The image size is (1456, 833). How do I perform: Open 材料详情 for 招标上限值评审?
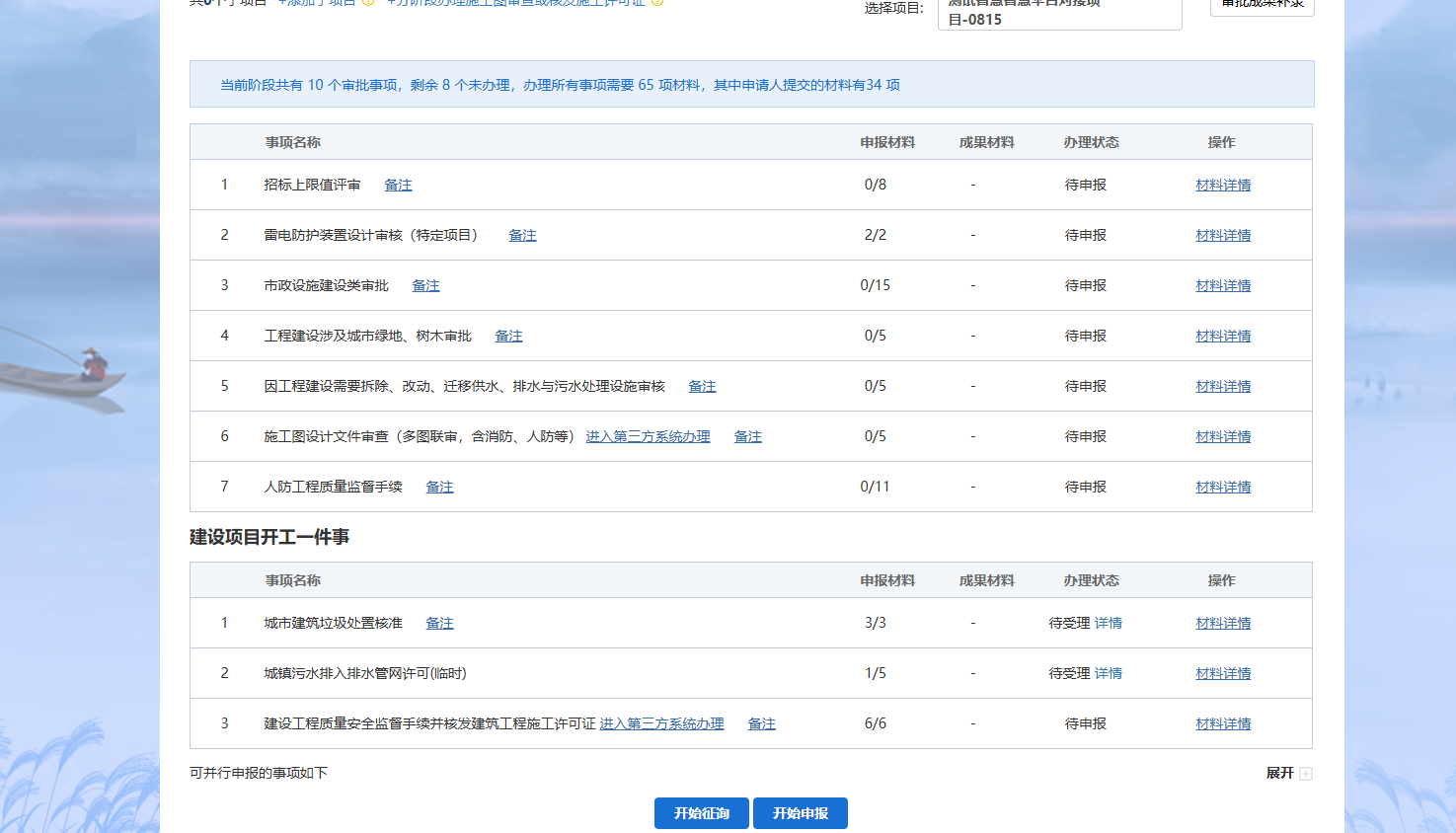click(x=1222, y=186)
